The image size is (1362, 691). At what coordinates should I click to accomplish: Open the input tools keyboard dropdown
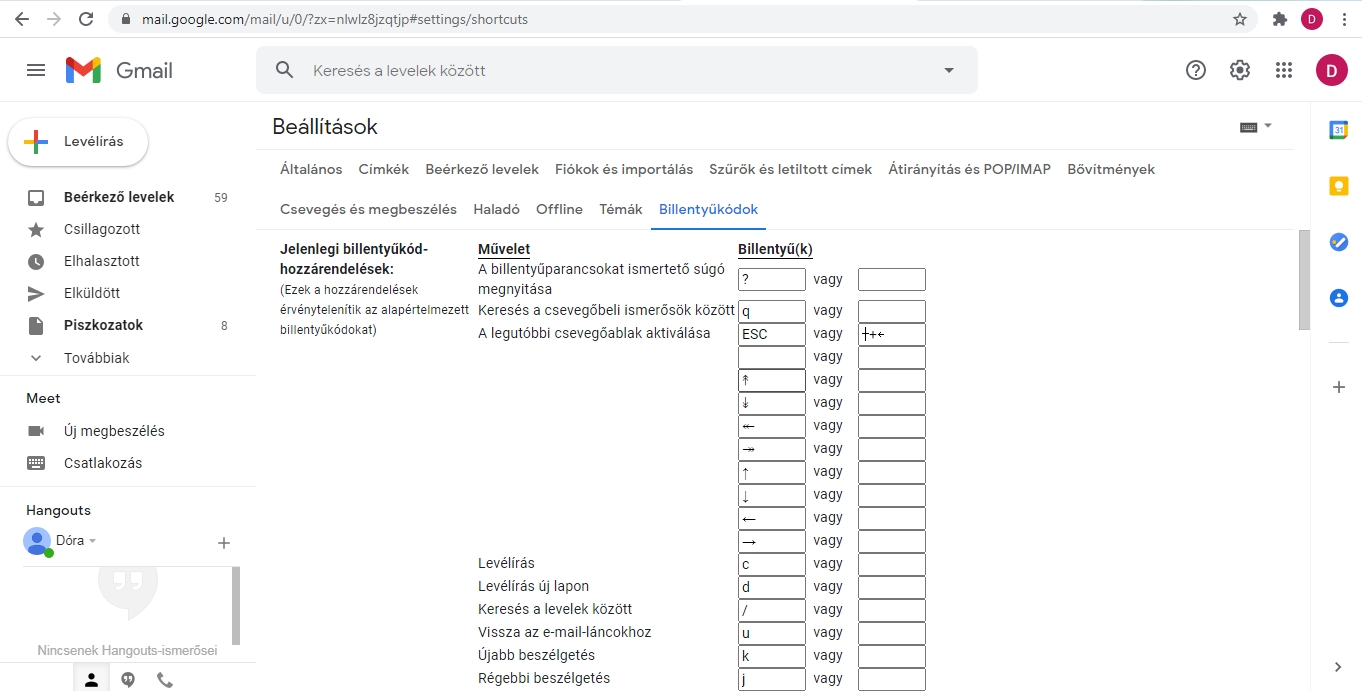1255,127
